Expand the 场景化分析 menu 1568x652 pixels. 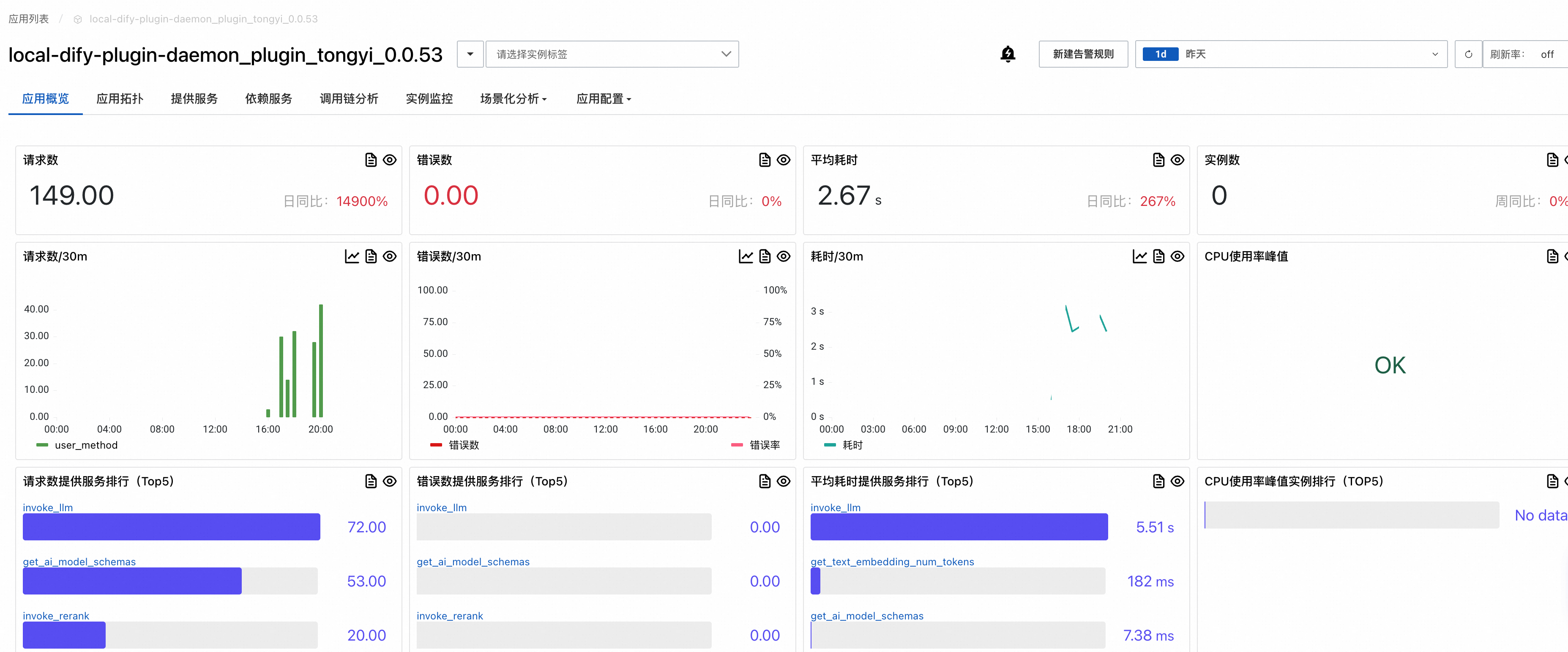pos(513,99)
